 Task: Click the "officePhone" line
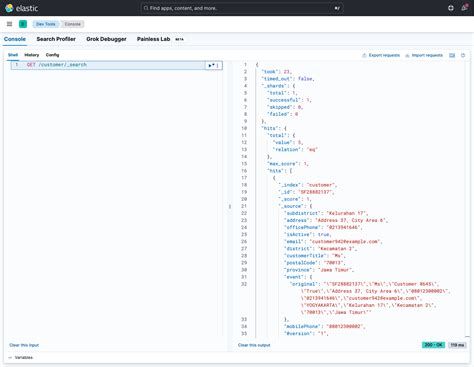coord(323,227)
